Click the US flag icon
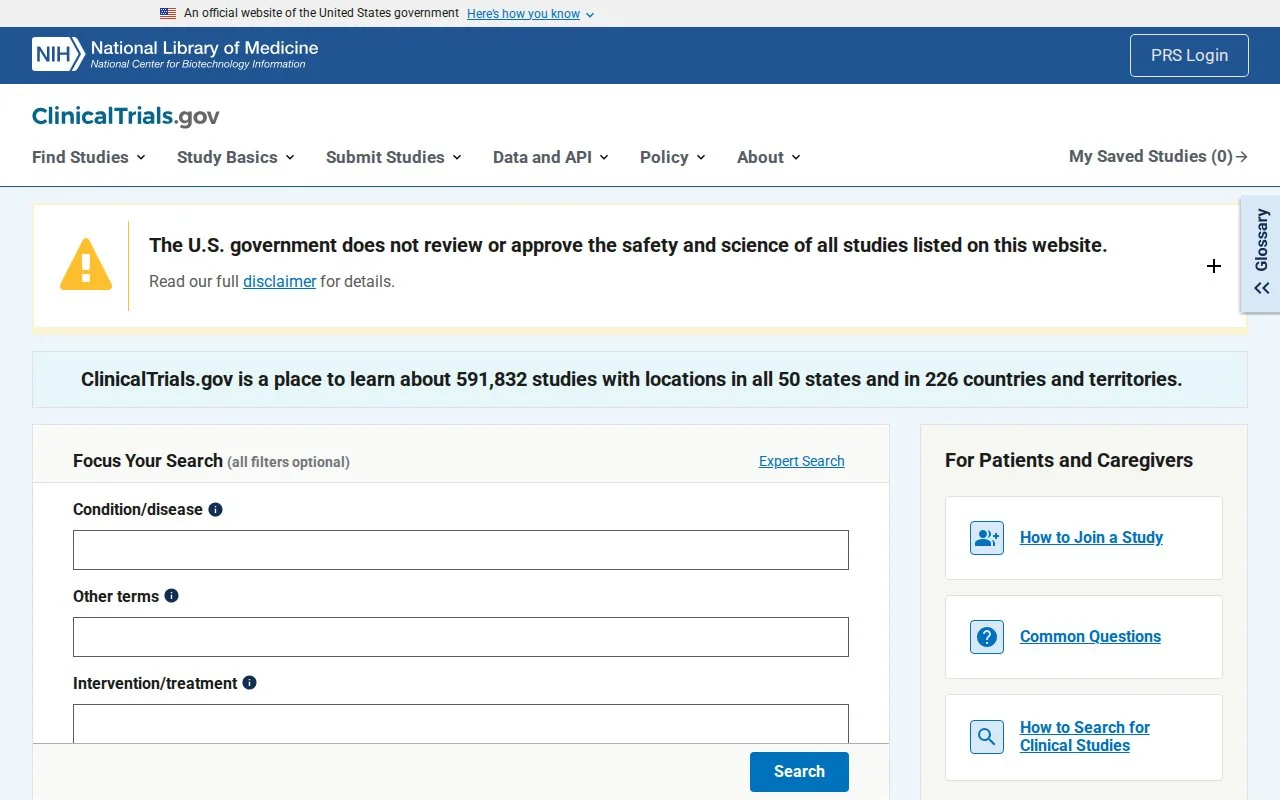The height and width of the screenshot is (800, 1280). (x=168, y=14)
